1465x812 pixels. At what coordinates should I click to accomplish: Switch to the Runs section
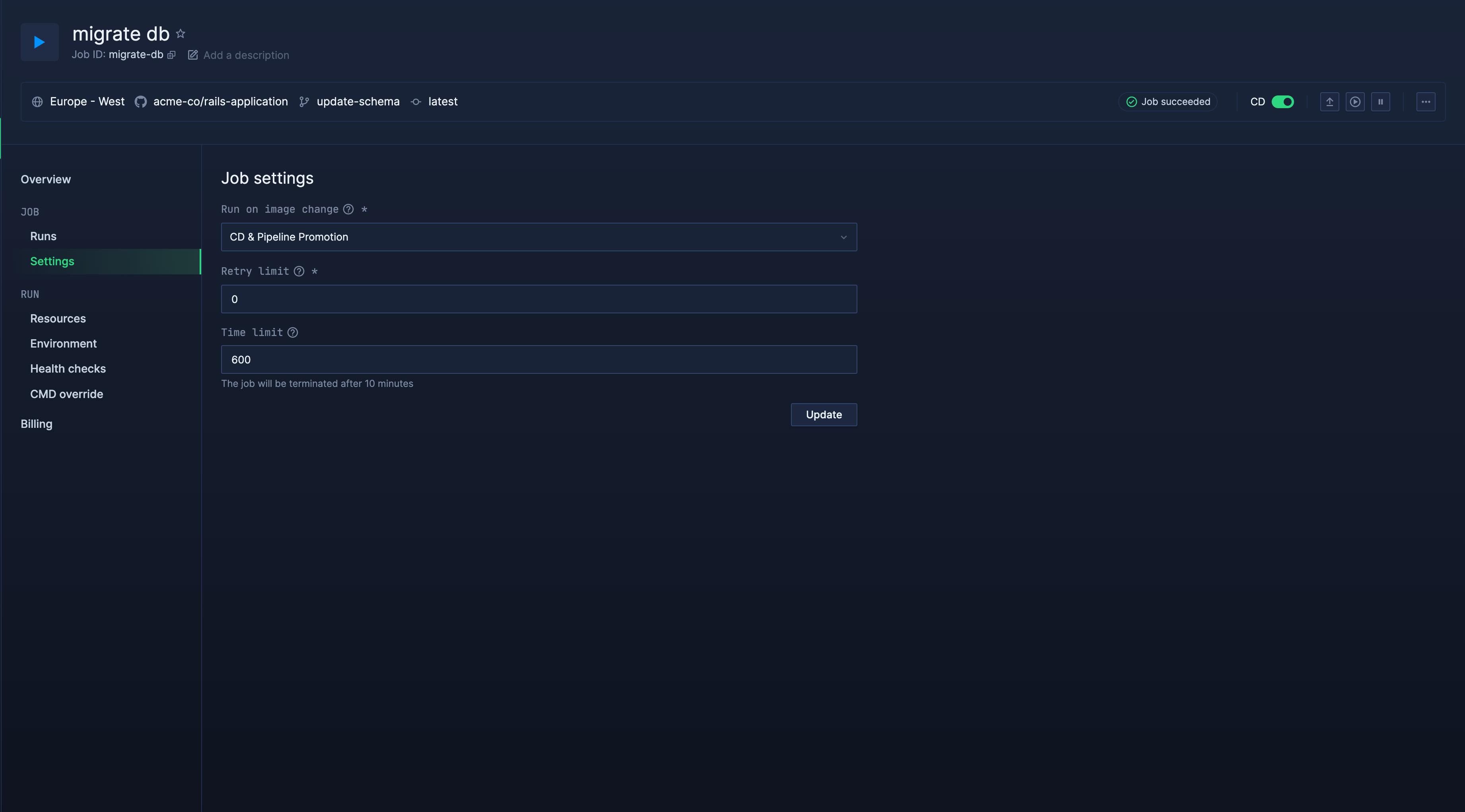pos(43,236)
